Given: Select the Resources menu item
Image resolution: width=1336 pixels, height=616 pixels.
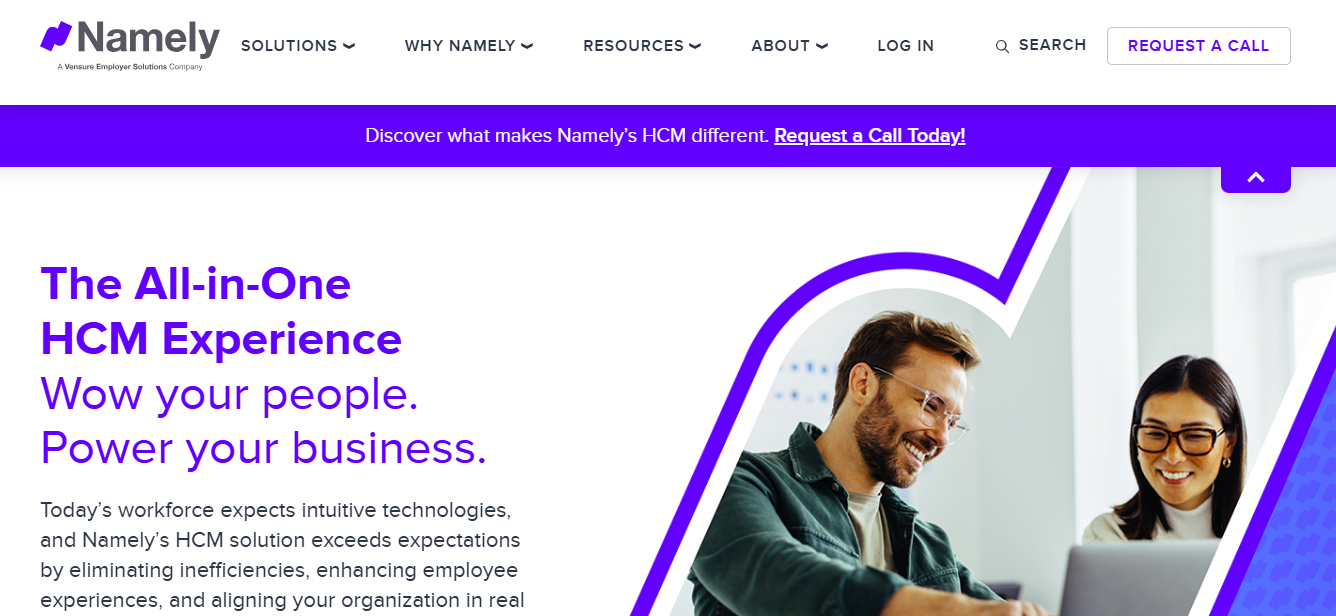Looking at the screenshot, I should point(633,46).
